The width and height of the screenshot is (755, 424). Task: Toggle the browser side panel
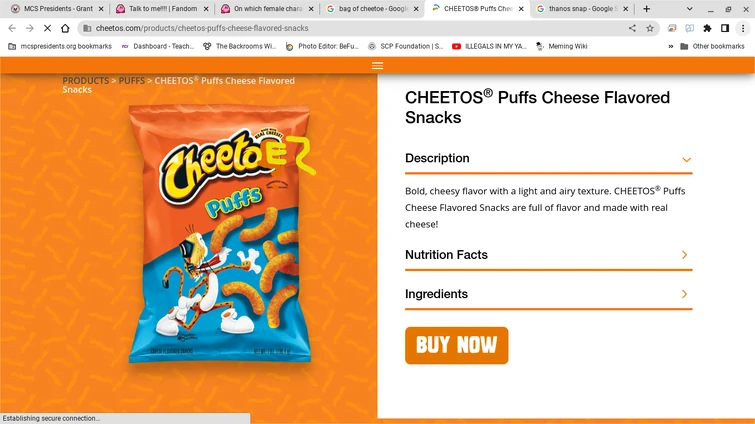pyautogui.click(x=725, y=28)
